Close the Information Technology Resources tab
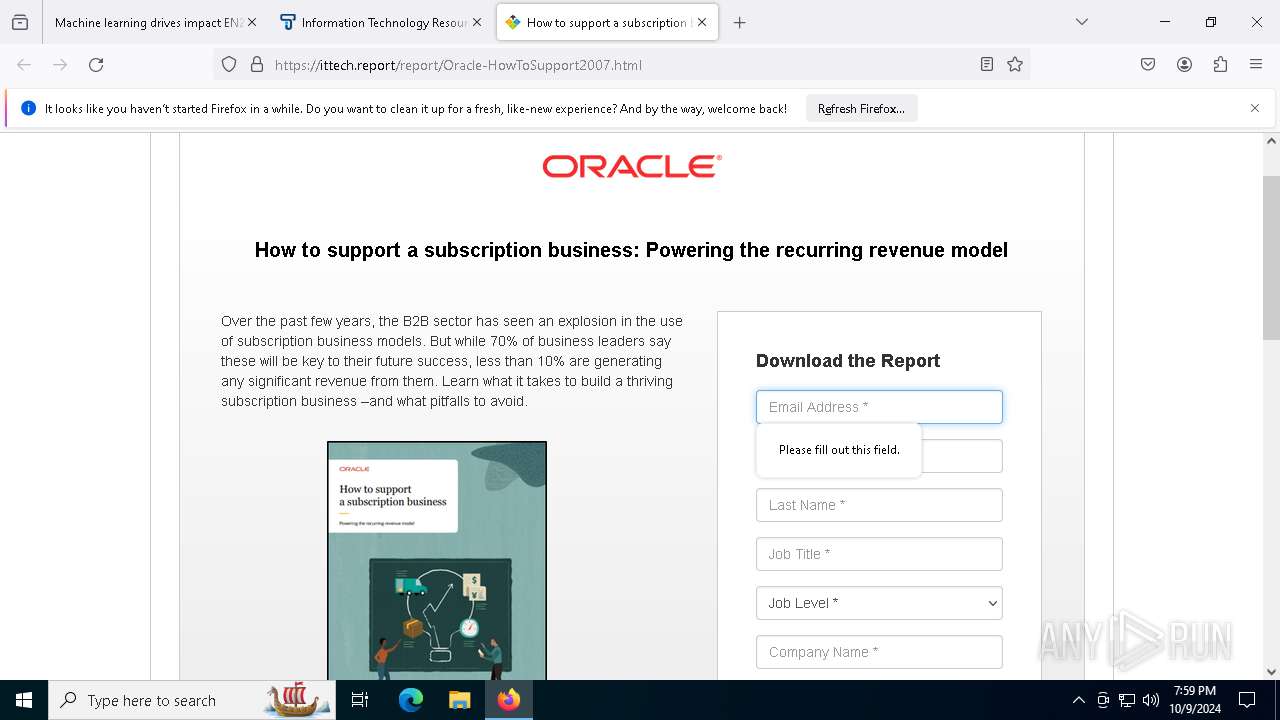 point(477,22)
